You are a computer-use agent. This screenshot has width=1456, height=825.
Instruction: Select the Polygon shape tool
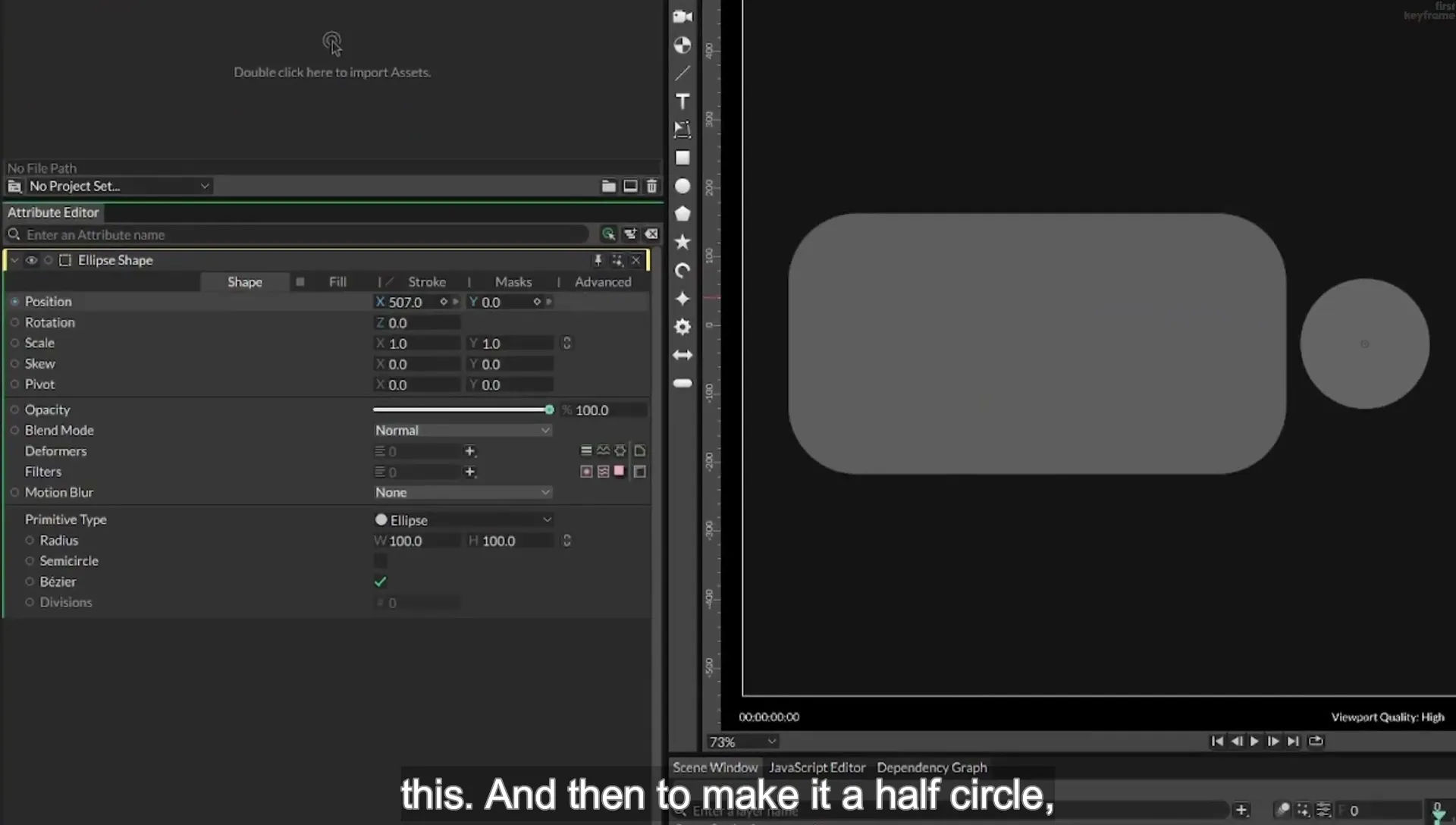click(x=682, y=214)
